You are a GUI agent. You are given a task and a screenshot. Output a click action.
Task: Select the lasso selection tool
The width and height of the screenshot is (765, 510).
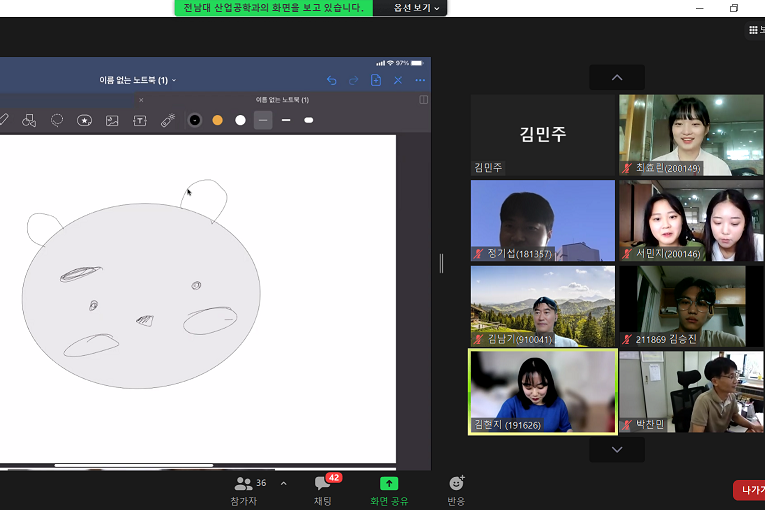pos(57,120)
